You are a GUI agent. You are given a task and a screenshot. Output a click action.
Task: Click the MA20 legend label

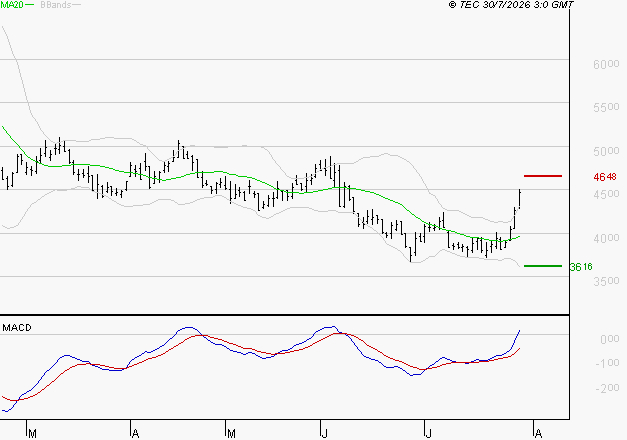coord(12,5)
